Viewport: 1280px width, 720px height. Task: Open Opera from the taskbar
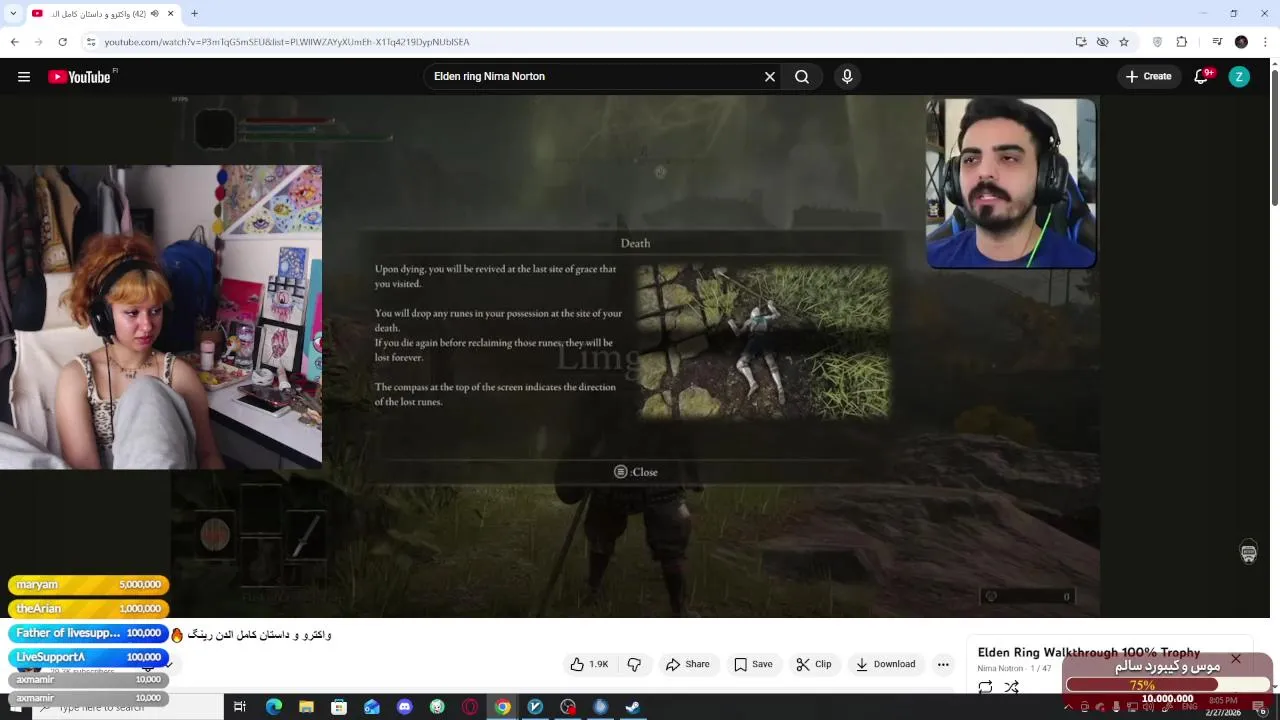(x=470, y=707)
